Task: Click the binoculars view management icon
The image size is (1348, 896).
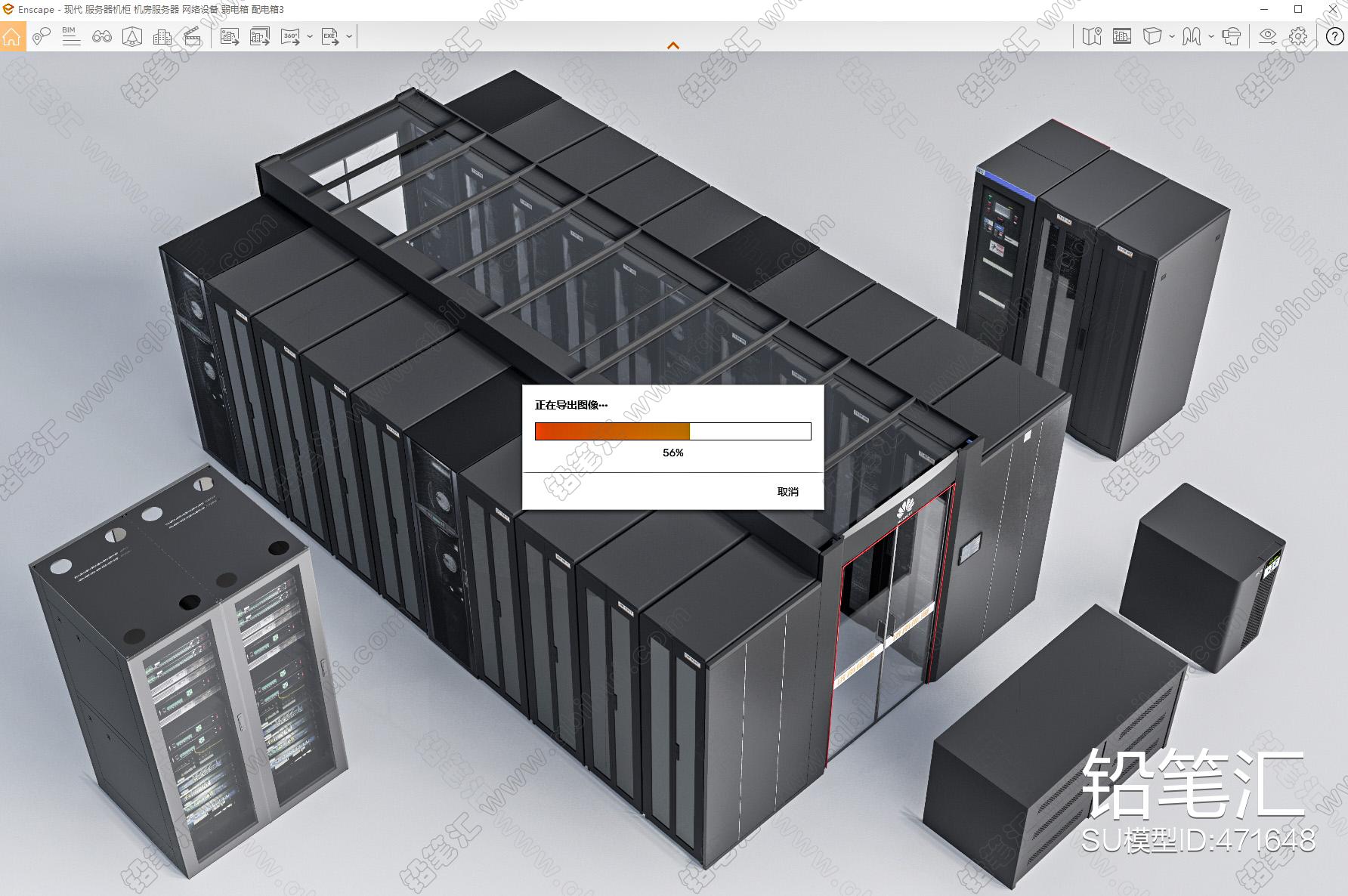Action: 102,36
